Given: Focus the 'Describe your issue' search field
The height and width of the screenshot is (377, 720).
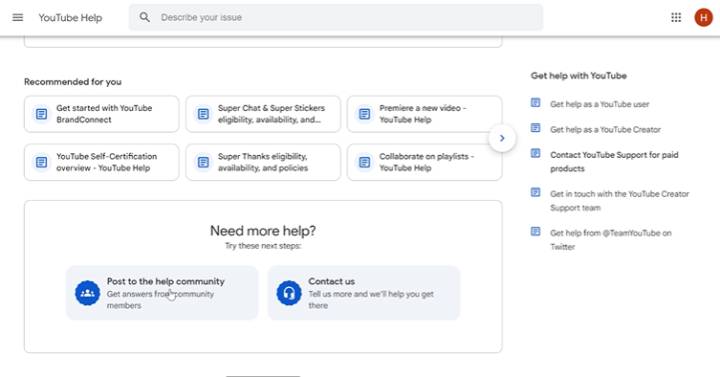Looking at the screenshot, I should point(336,17).
